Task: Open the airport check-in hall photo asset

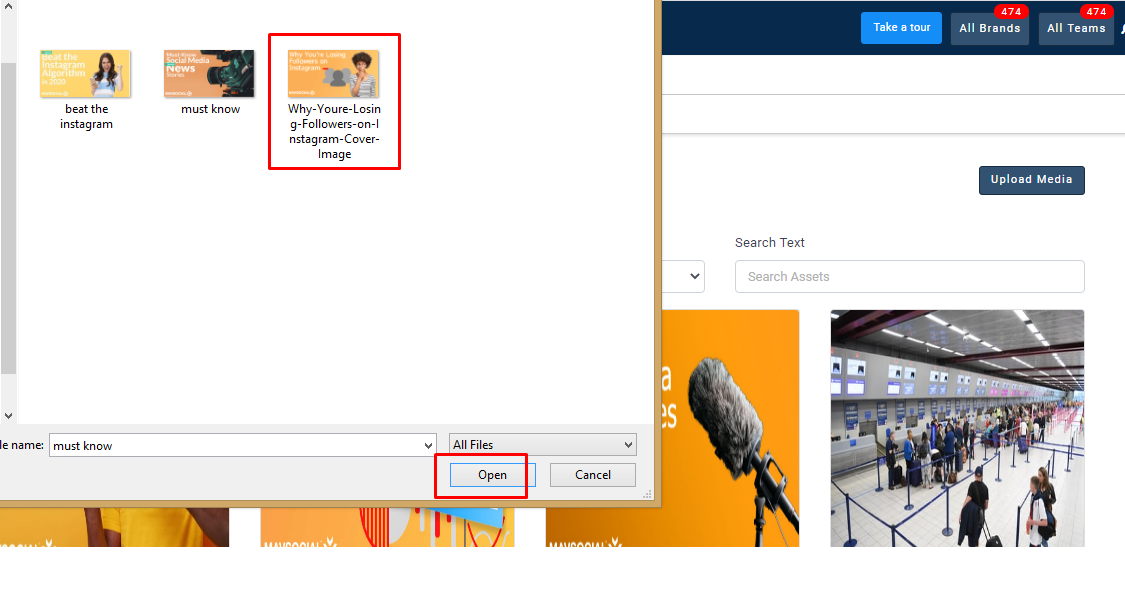Action: tap(957, 428)
